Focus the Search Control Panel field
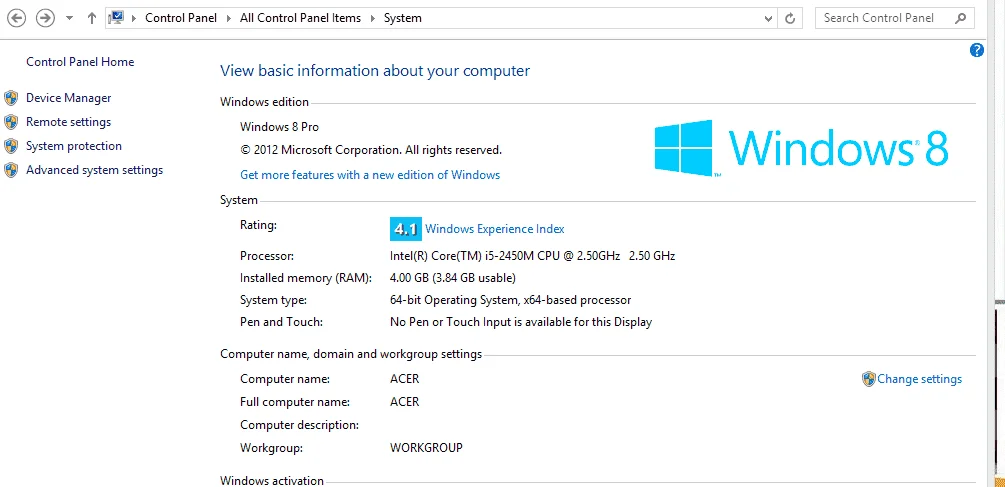Viewport: 1005px width, 487px height. pos(894,18)
